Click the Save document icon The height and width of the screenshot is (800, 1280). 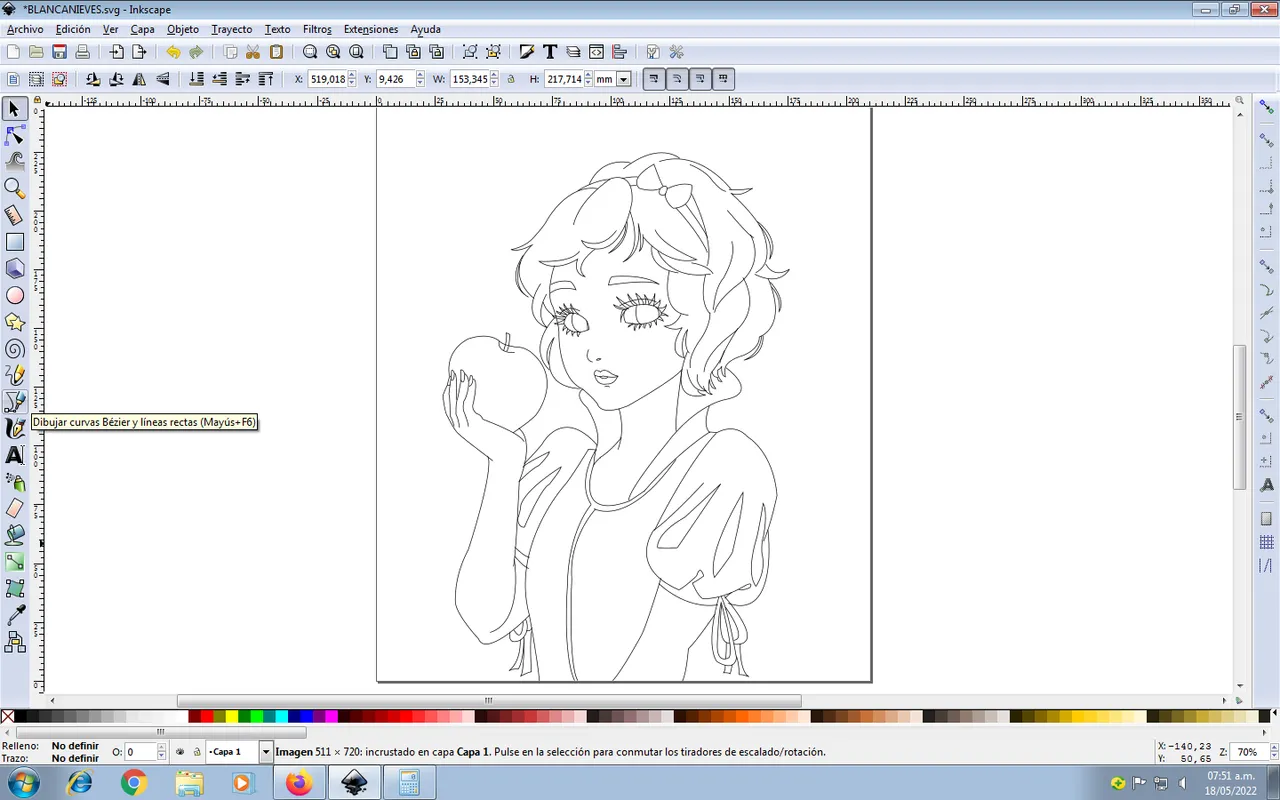[60, 52]
